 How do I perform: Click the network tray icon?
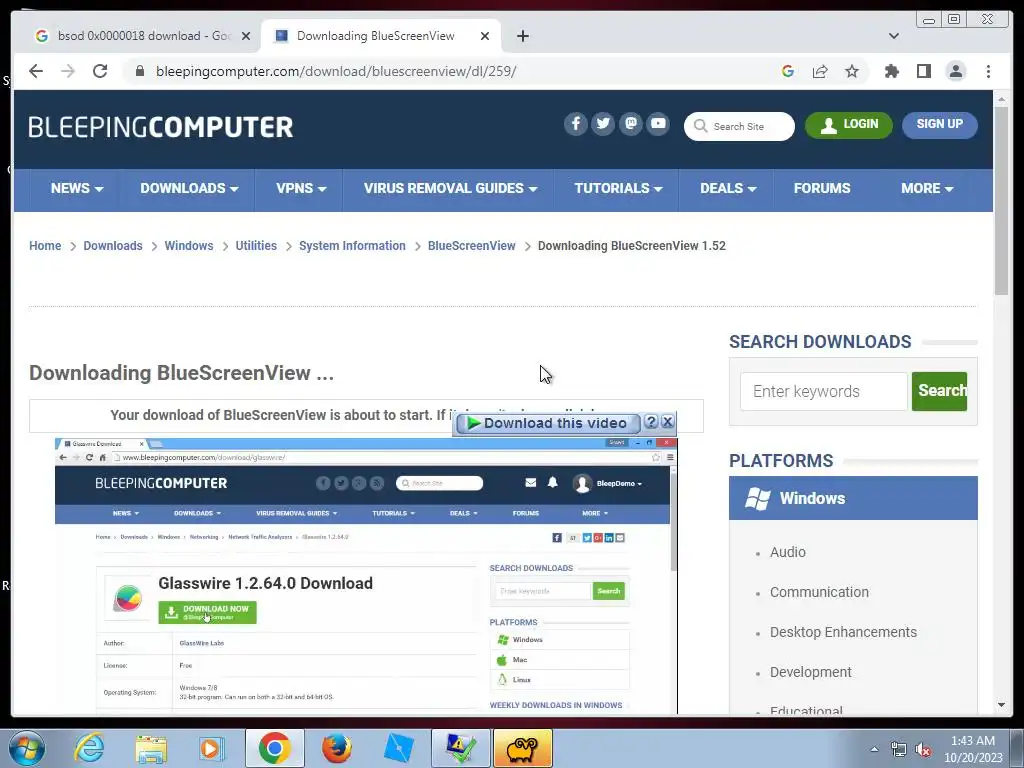899,749
